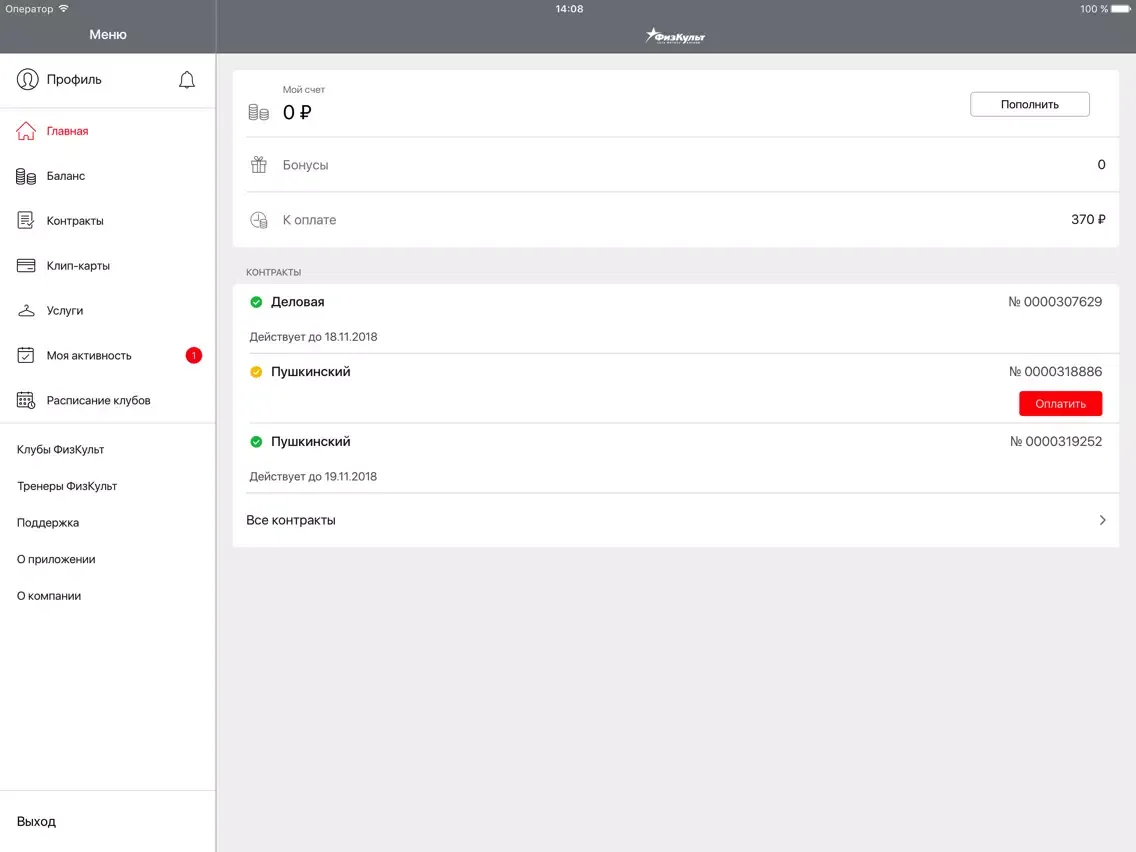The height and width of the screenshot is (852, 1136).
Task: Open Моя активность menu item
Action: pyautogui.click(x=108, y=356)
